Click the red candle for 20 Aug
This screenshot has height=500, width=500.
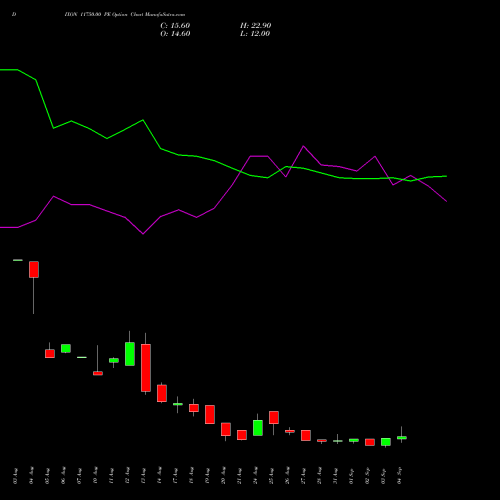click(226, 429)
